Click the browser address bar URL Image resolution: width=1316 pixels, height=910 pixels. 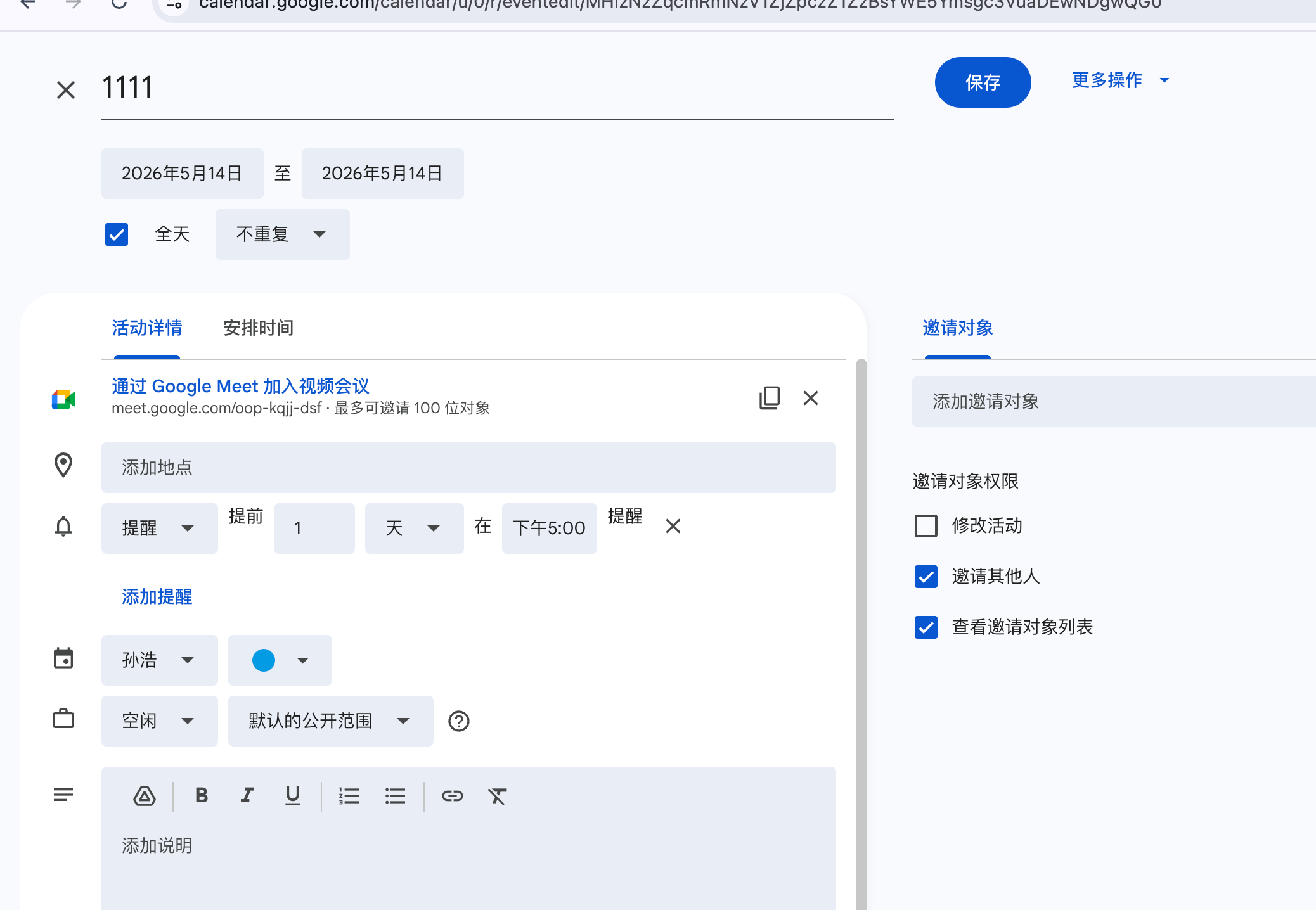point(680,5)
